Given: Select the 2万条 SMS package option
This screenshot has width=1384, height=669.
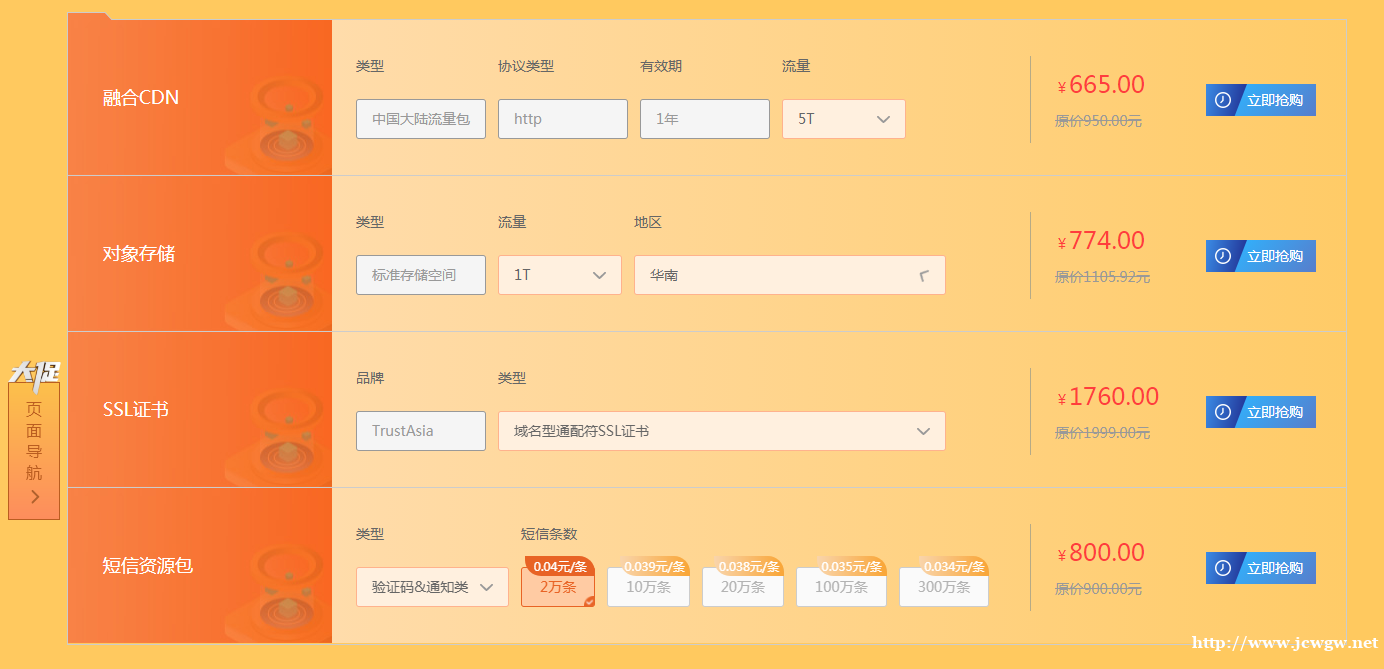Looking at the screenshot, I should tap(558, 587).
